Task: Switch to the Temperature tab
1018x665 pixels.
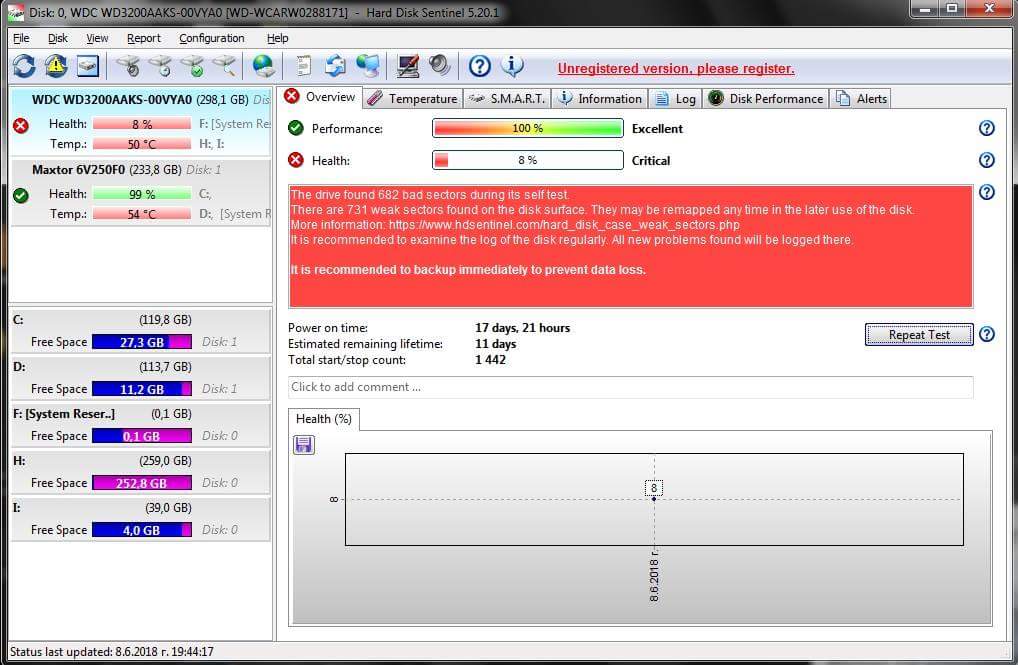Action: point(413,99)
